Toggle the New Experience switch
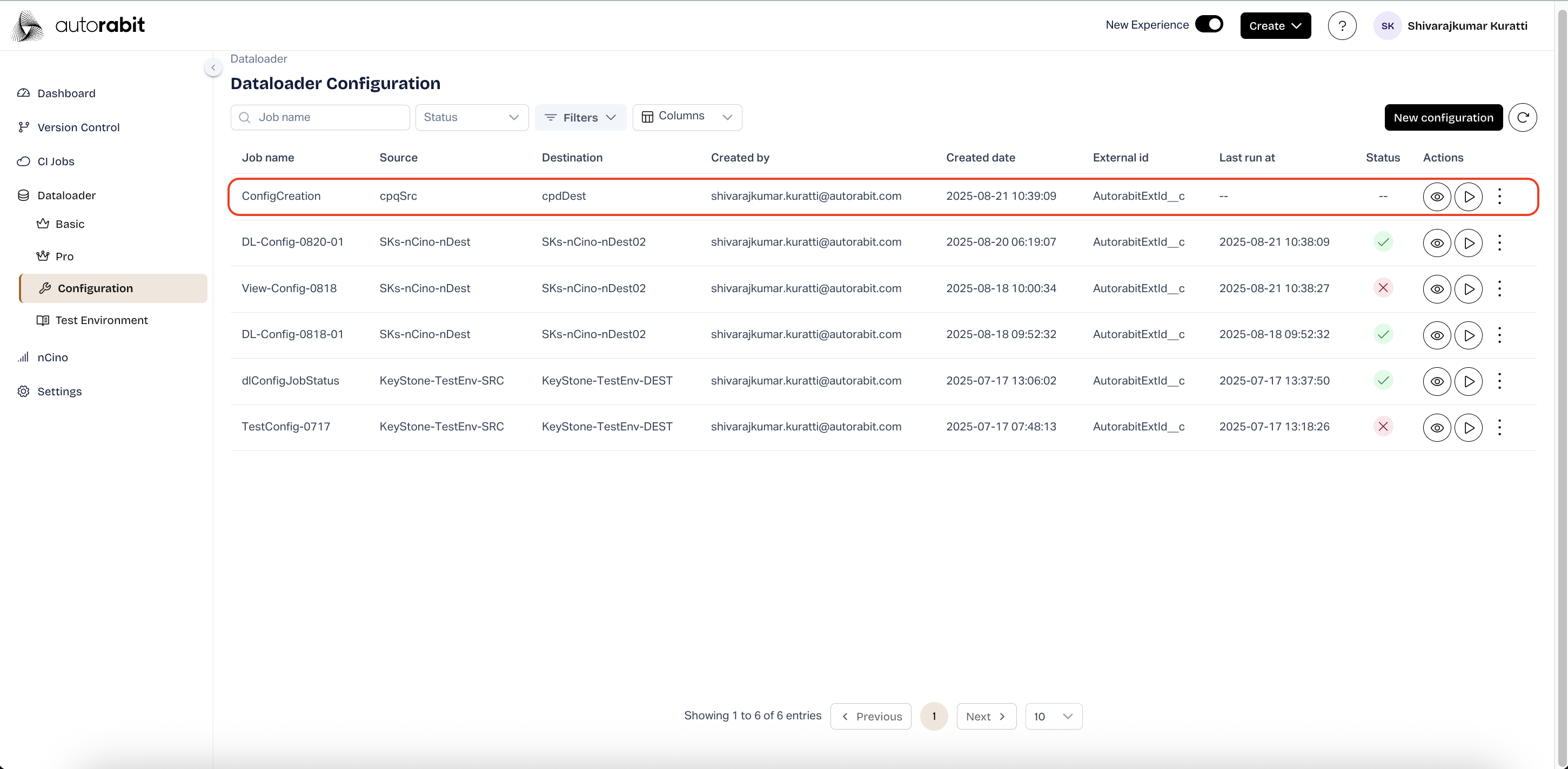The width and height of the screenshot is (1568, 769). (x=1209, y=24)
